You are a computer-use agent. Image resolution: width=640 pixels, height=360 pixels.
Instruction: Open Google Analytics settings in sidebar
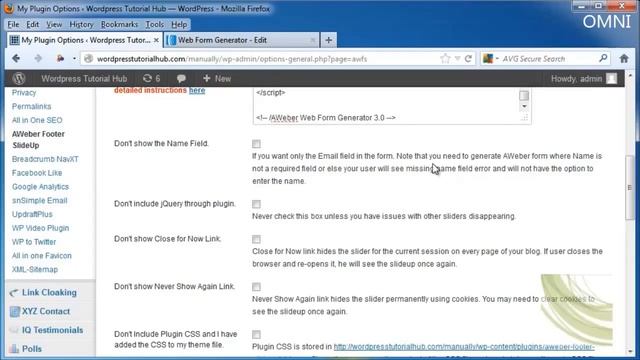(x=40, y=187)
